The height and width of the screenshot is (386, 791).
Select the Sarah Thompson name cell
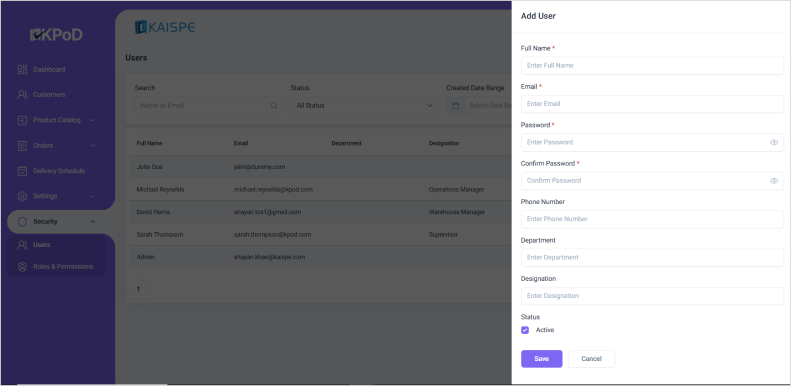pyautogui.click(x=159, y=235)
